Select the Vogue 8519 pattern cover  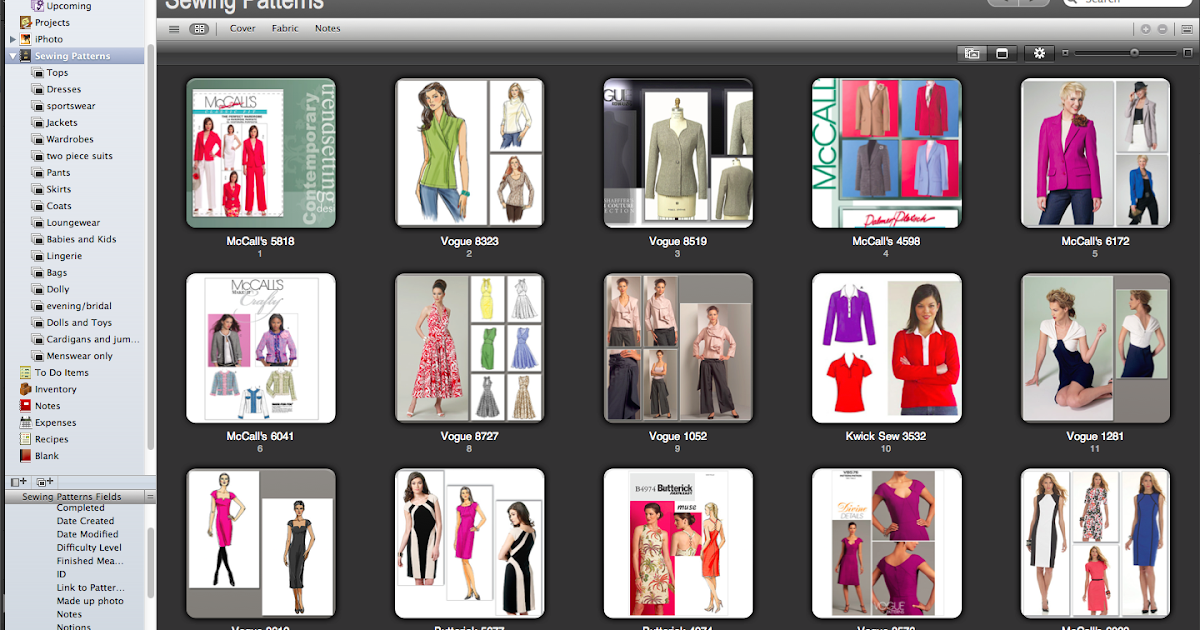pyautogui.click(x=678, y=153)
